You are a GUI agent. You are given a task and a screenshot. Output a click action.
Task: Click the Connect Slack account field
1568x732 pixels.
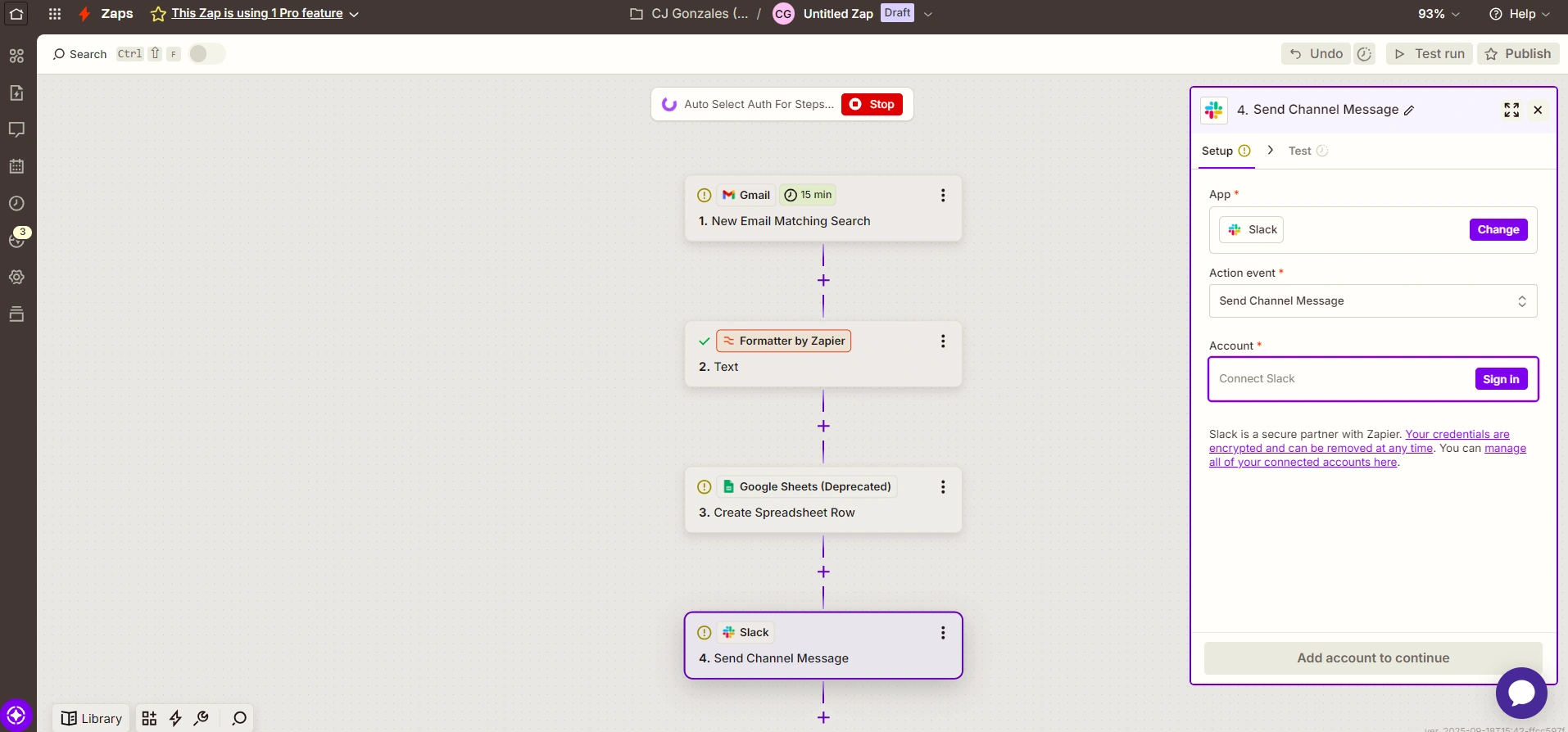click(1374, 379)
